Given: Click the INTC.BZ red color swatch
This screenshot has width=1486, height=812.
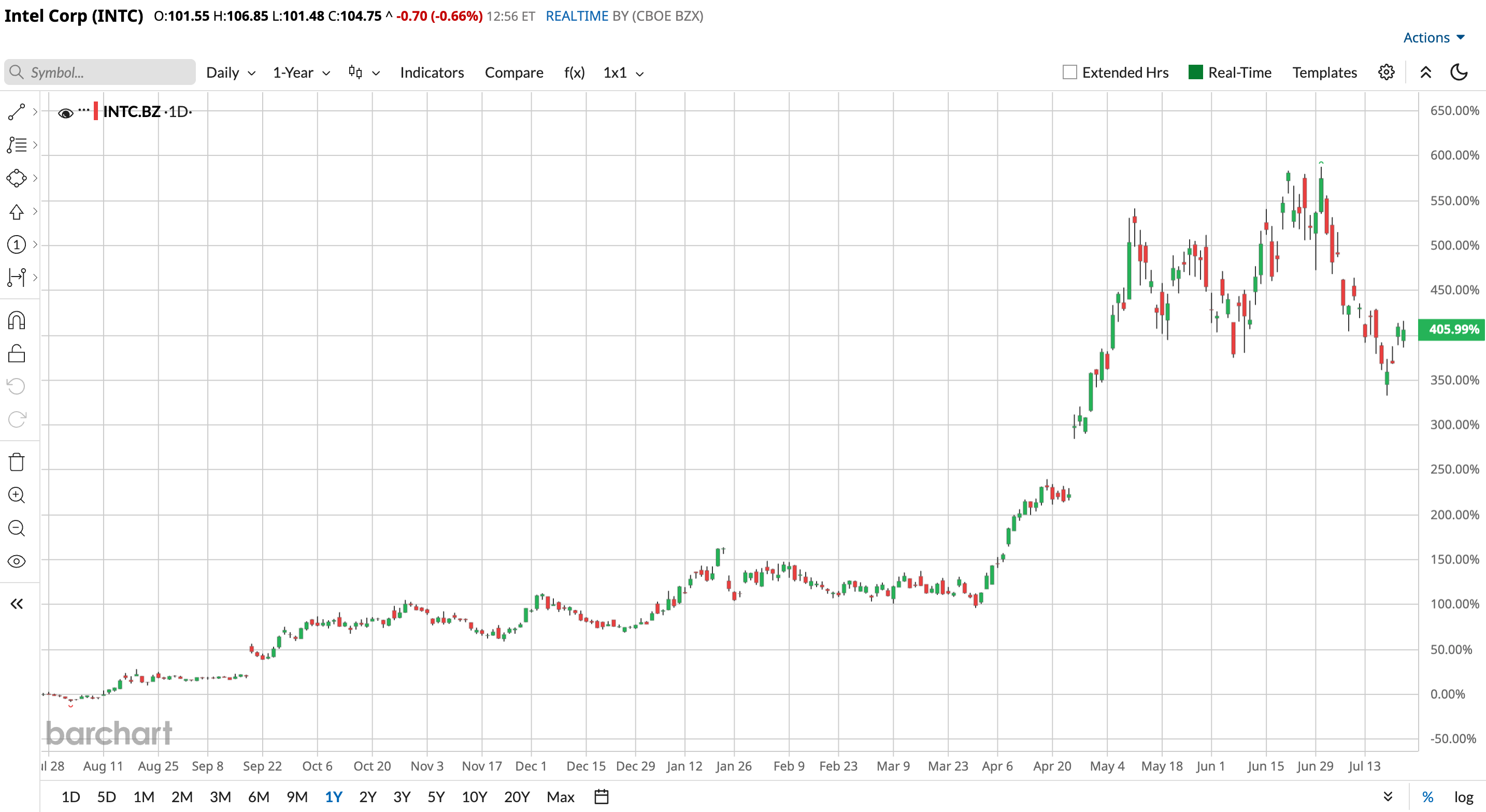Looking at the screenshot, I should tap(96, 111).
